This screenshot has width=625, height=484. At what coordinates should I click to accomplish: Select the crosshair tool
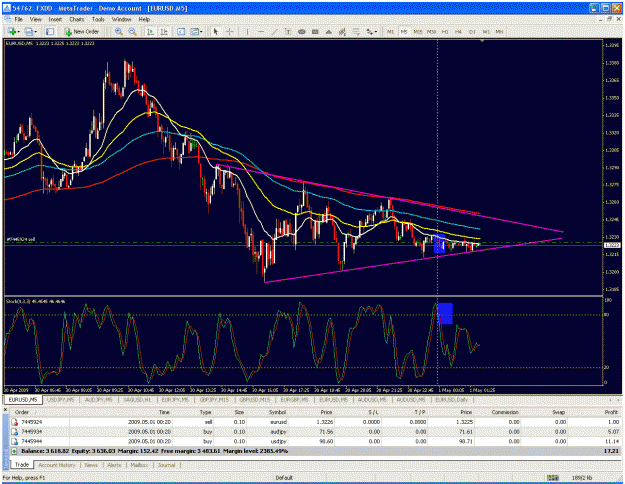click(230, 31)
